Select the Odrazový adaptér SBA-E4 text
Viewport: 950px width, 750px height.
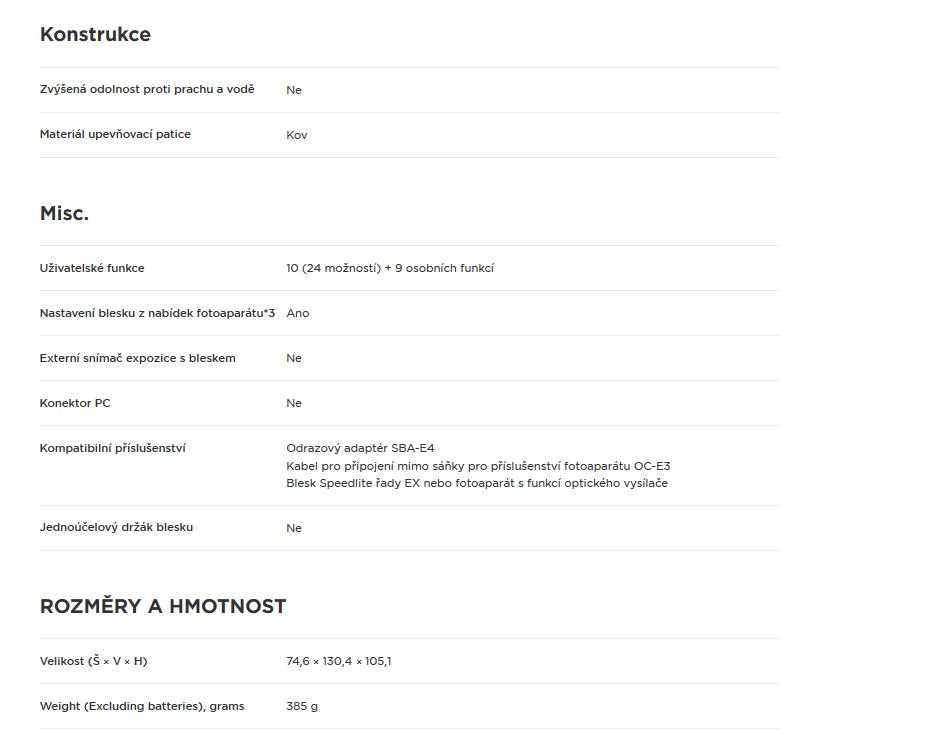click(x=360, y=448)
